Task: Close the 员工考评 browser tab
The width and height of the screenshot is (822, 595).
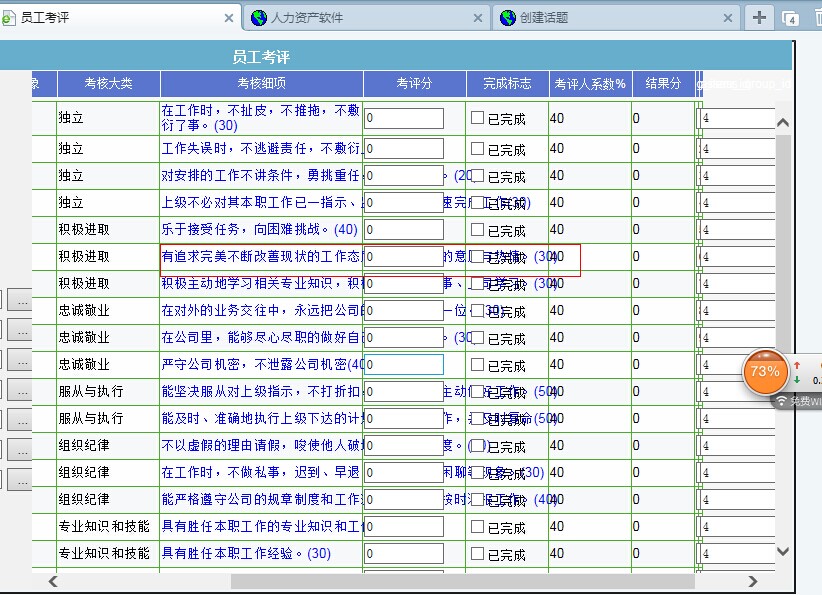Action: (228, 18)
